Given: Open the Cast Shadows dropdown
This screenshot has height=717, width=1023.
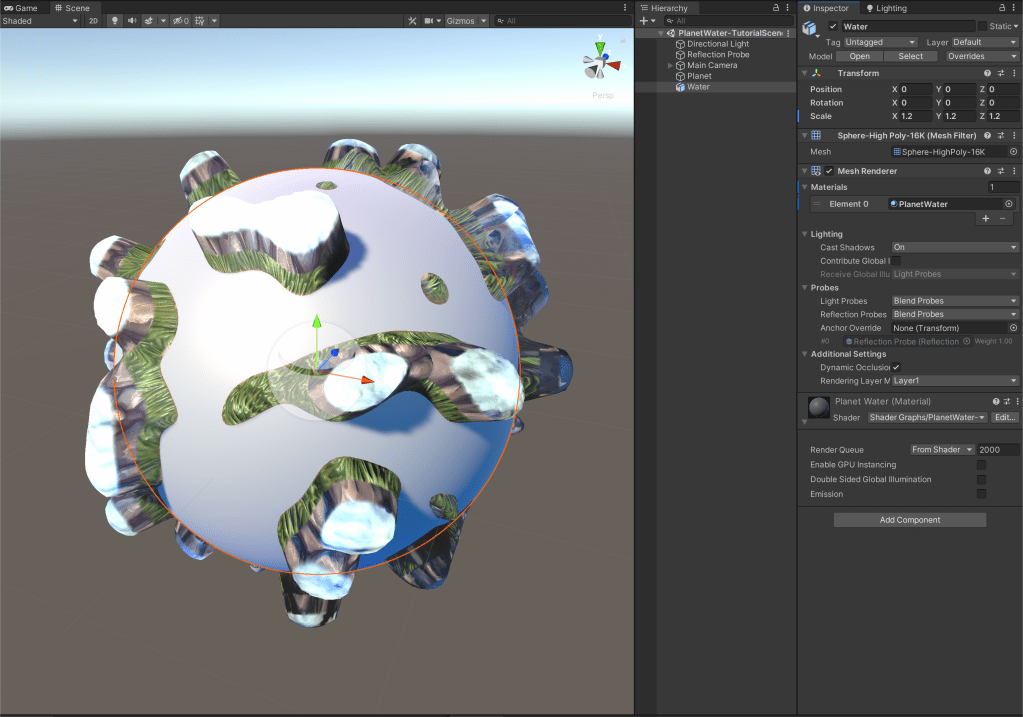Looking at the screenshot, I should [954, 247].
